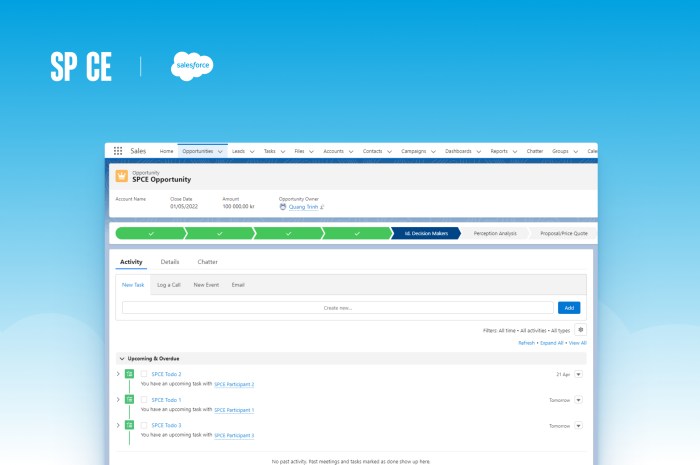Click the SPCE logo
700x465 pixels.
click(81, 66)
